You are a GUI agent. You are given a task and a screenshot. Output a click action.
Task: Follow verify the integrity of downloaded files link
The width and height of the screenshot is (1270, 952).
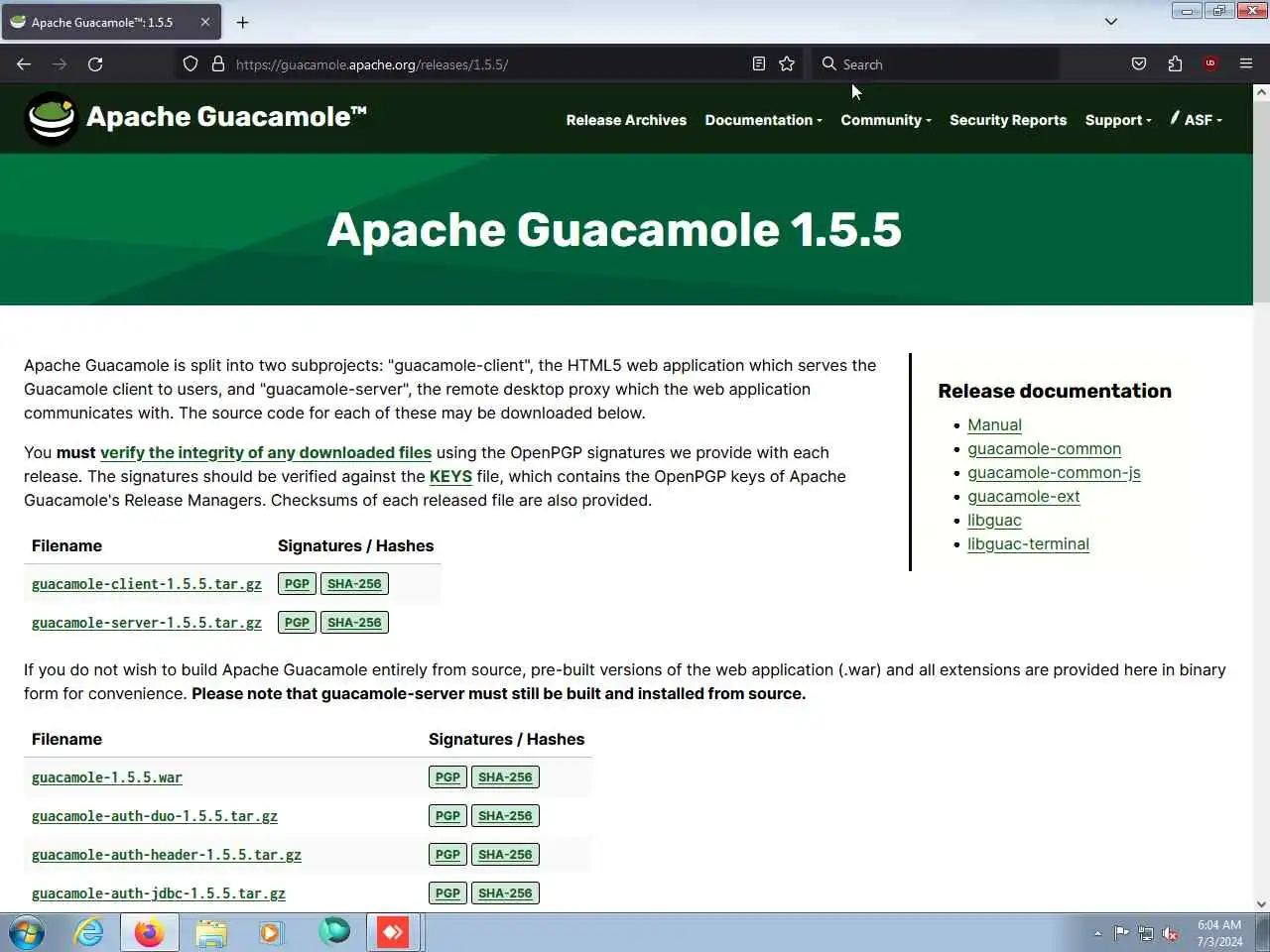[266, 452]
